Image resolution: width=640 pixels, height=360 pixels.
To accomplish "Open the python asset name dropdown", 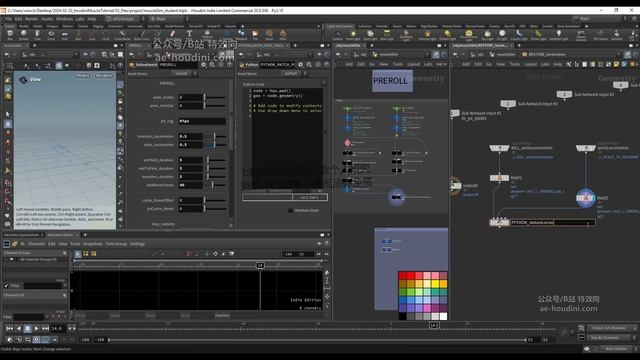I will 293,74.
